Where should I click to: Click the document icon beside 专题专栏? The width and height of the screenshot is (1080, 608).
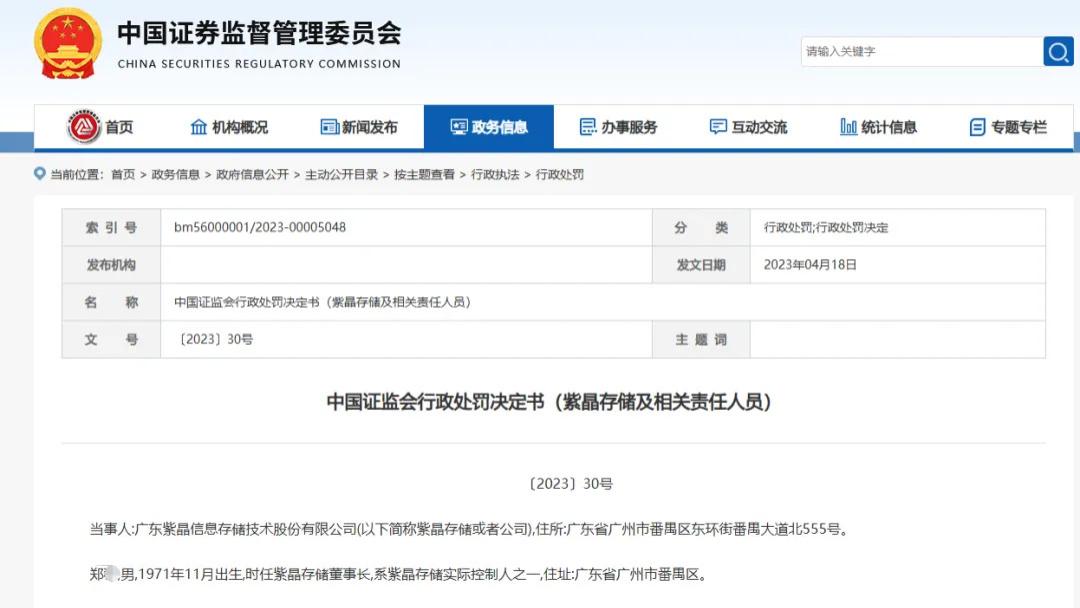coord(976,127)
